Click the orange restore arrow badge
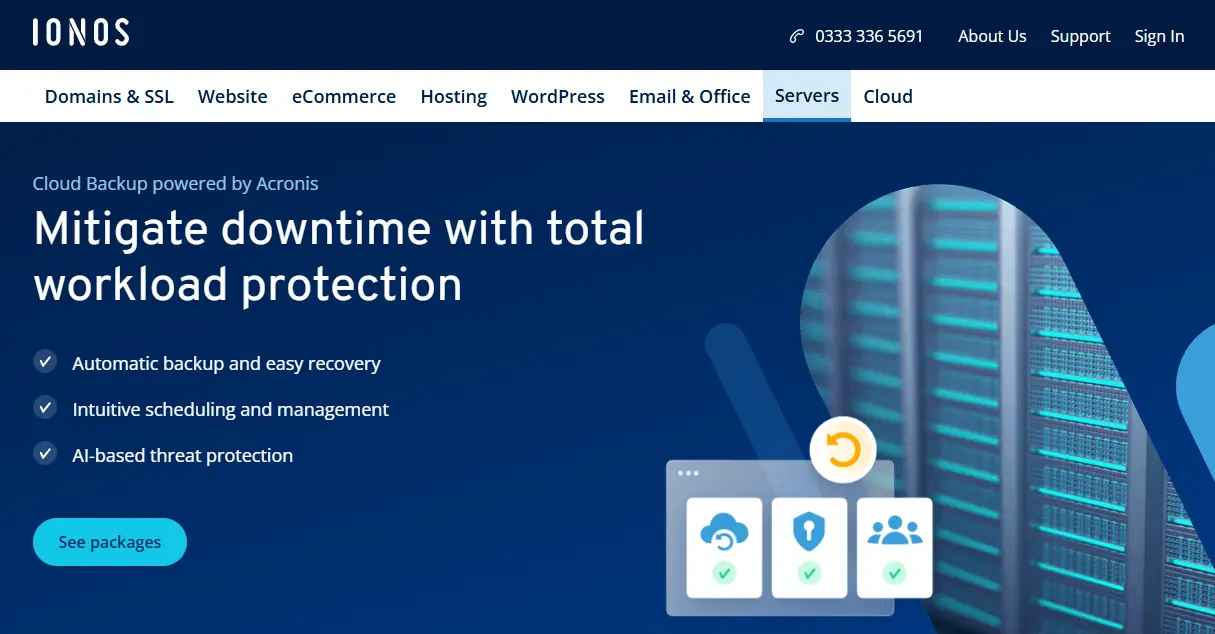The image size is (1215, 634). [842, 450]
